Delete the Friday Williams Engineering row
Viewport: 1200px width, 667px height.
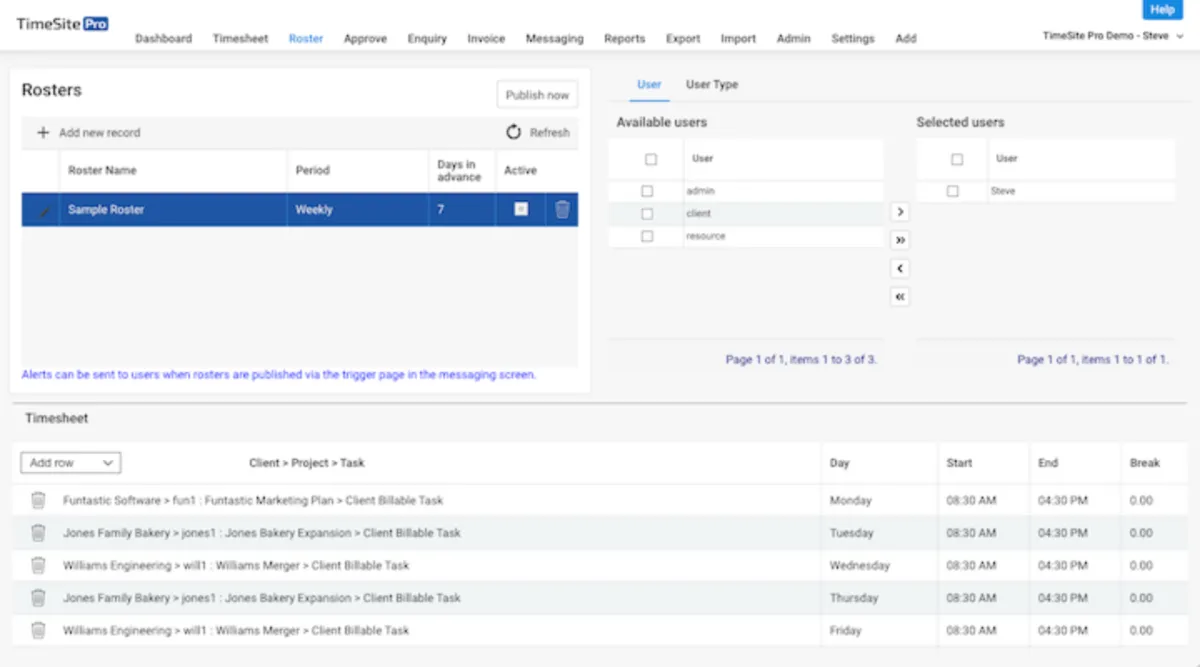37,630
